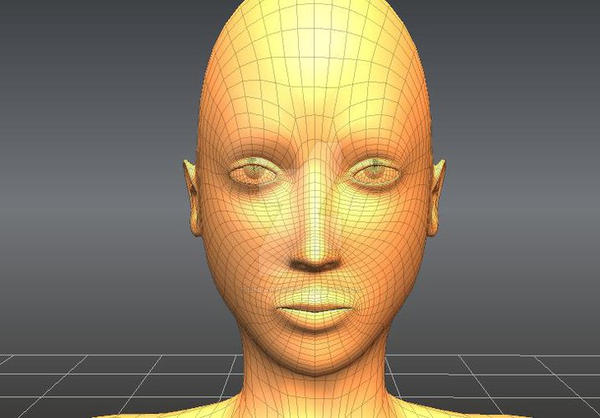Viewport: 600px width, 418px height.
Task: Select the model's lips
Action: (x=315, y=309)
